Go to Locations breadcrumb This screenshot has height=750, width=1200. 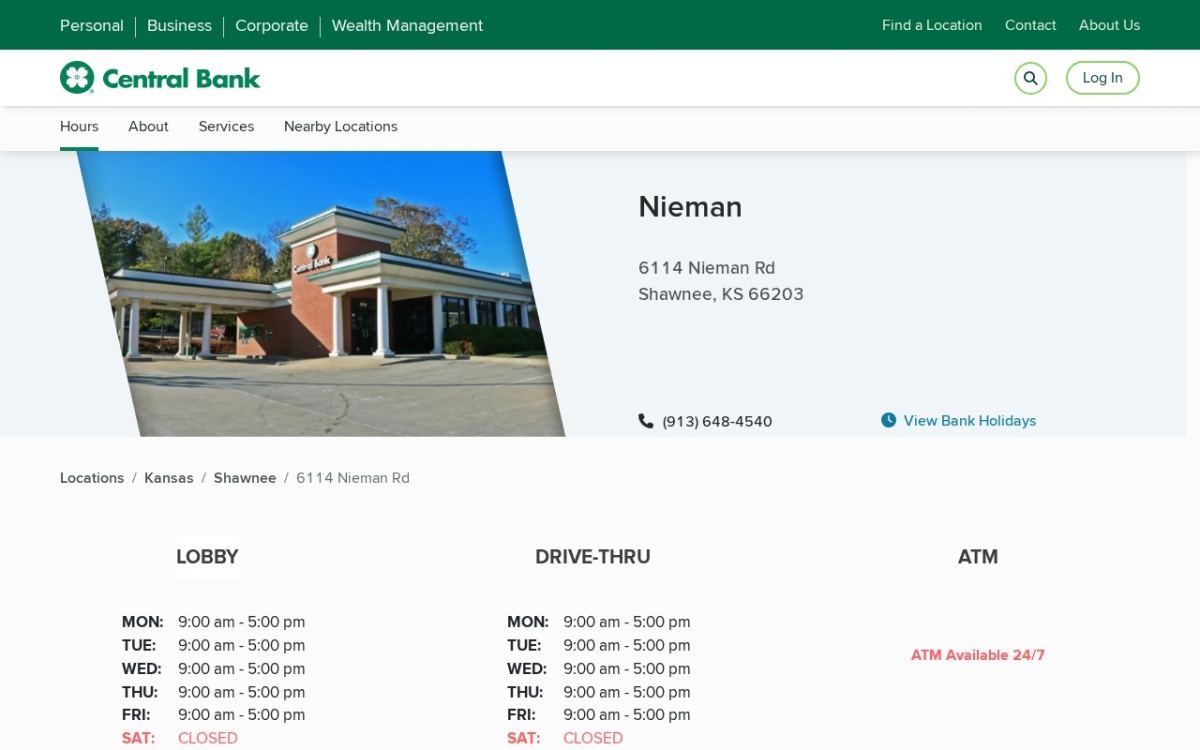click(x=92, y=478)
